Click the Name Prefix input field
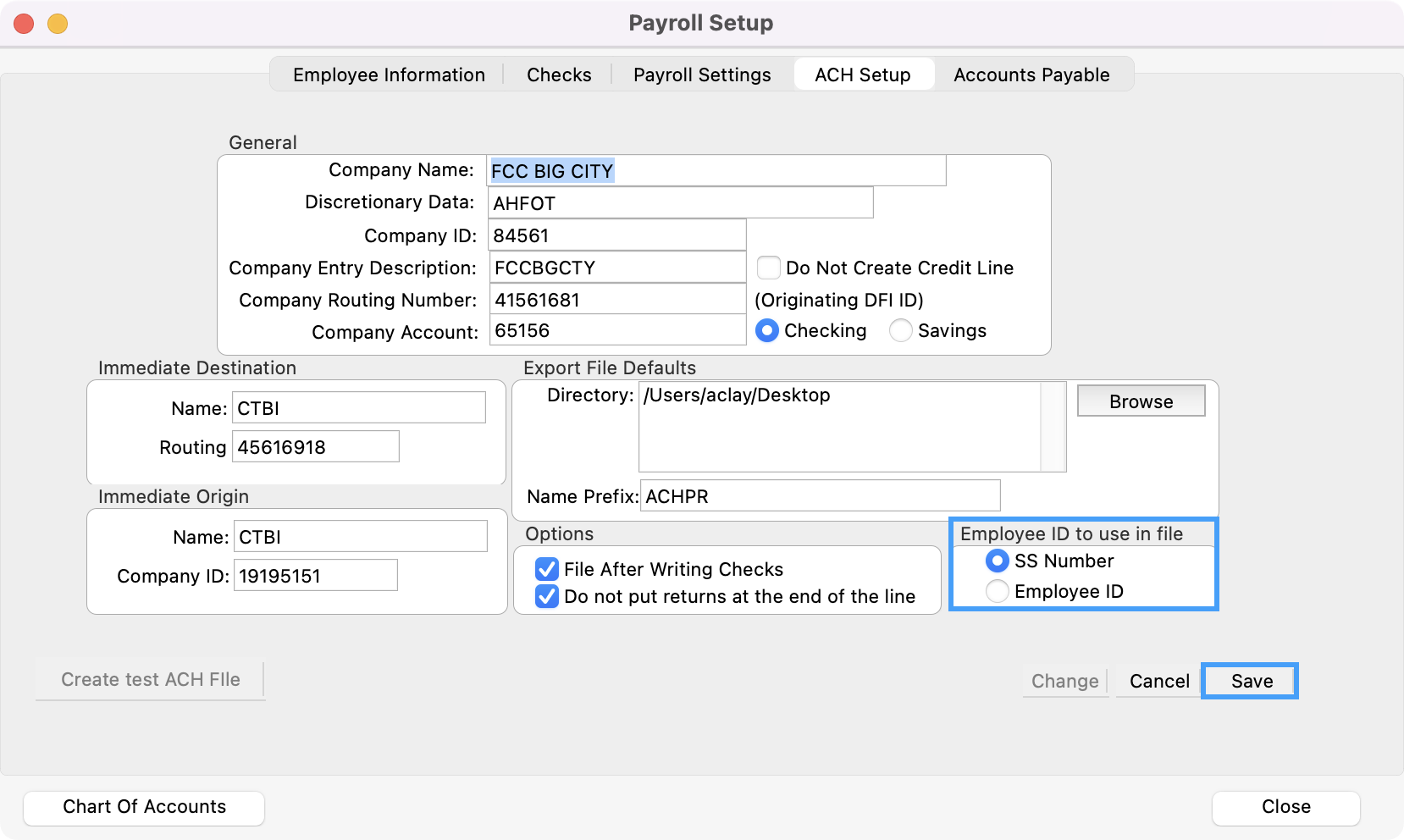 (x=820, y=496)
